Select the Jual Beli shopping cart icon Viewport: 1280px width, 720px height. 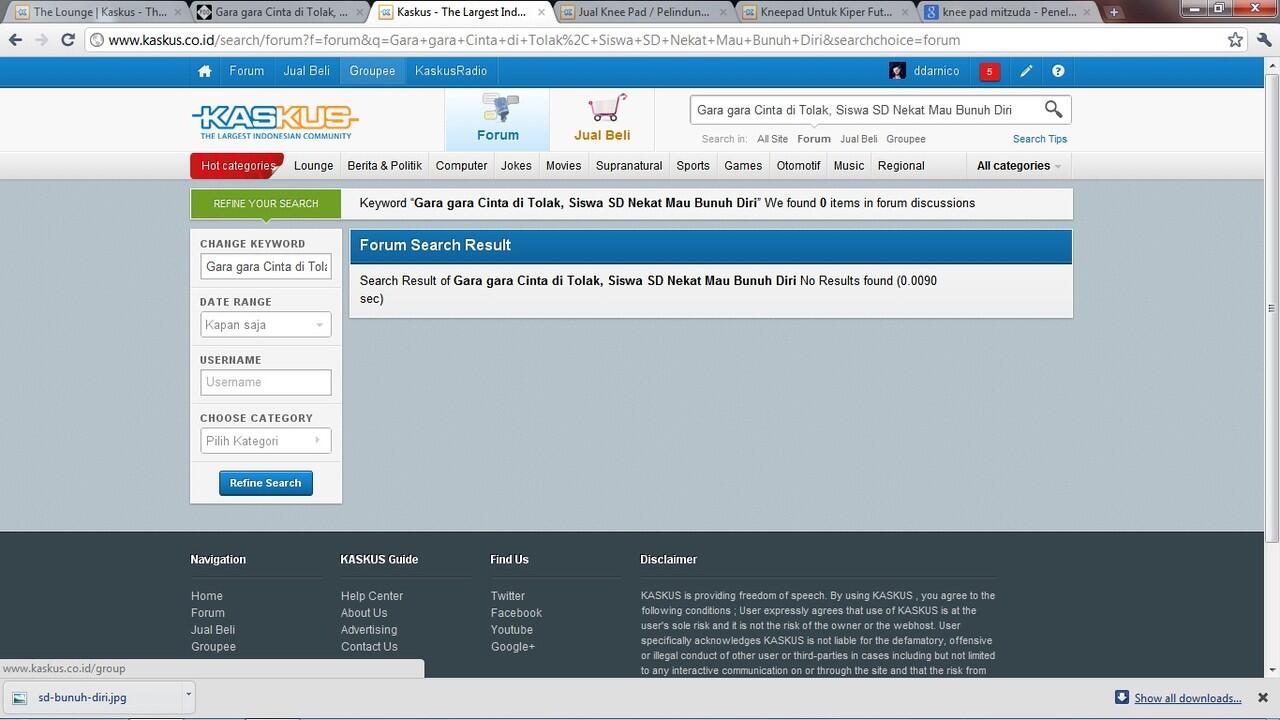(602, 118)
